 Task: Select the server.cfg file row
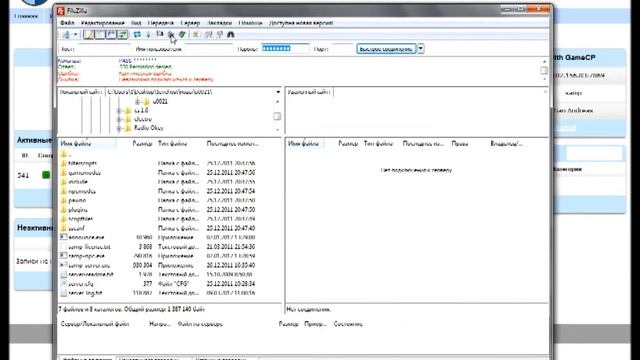[169, 284]
